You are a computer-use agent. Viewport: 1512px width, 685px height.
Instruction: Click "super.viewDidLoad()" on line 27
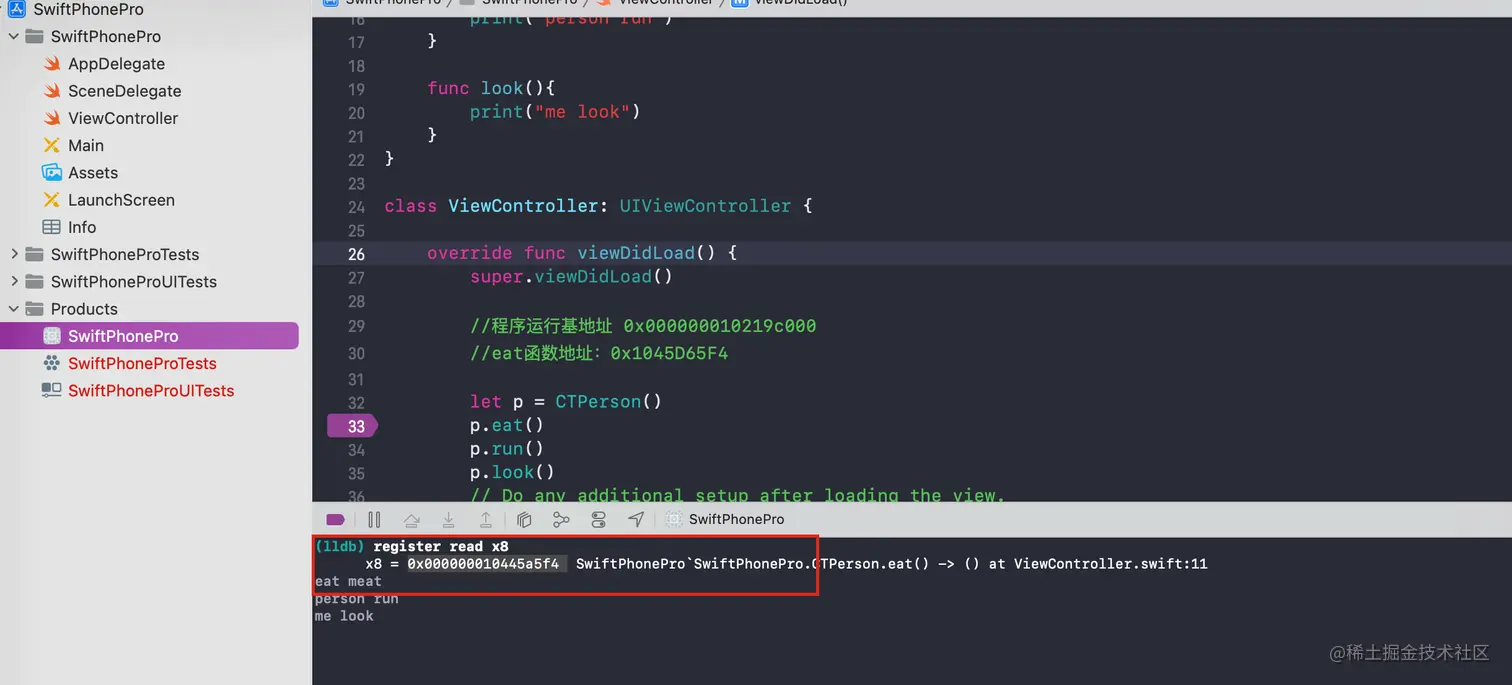(x=571, y=277)
